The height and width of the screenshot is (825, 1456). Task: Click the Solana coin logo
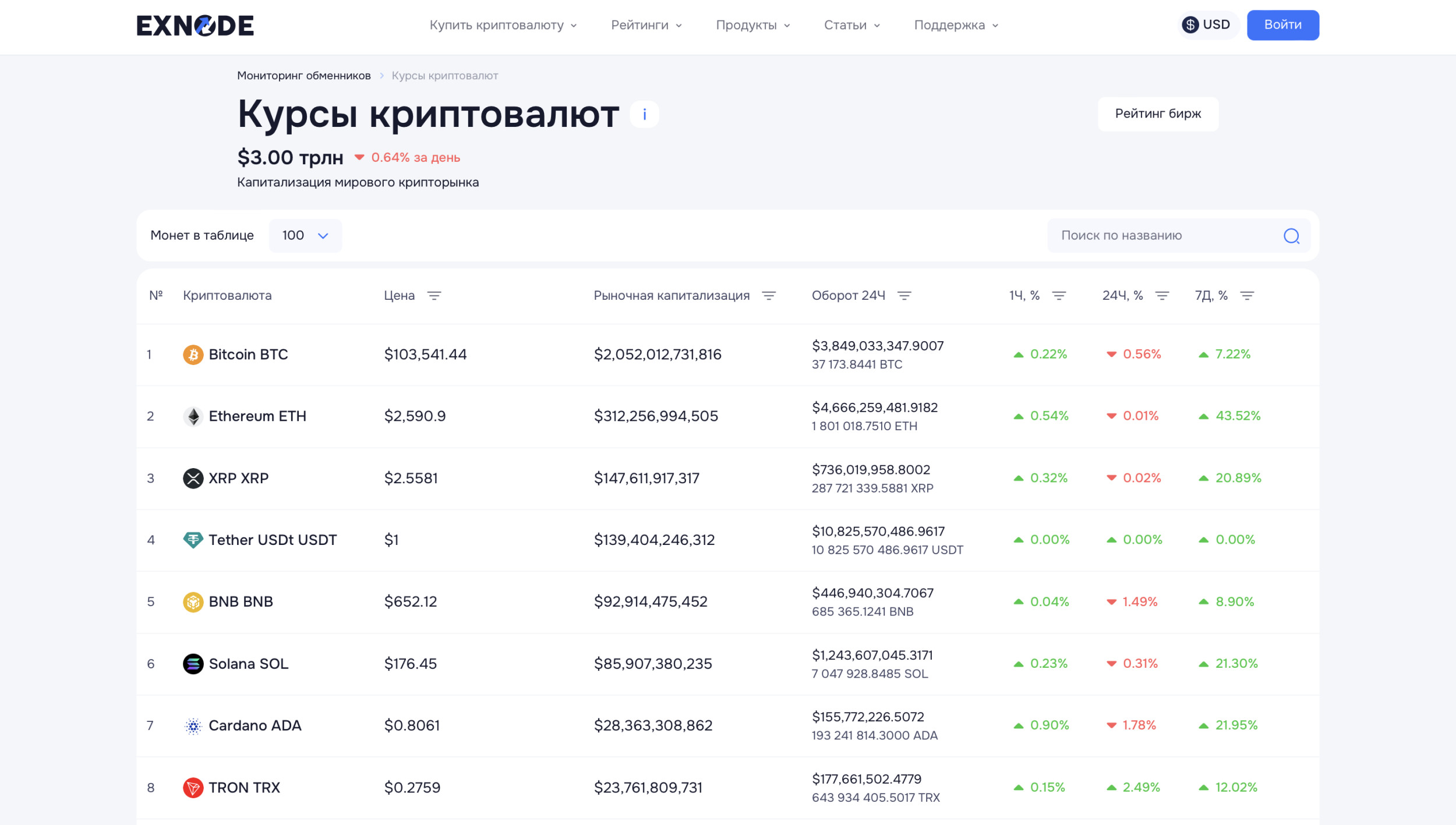click(193, 664)
